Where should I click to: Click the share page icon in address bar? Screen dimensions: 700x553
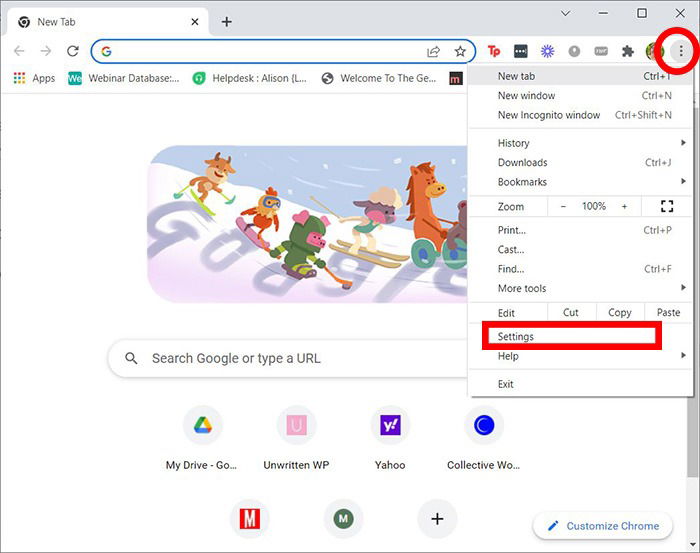(433, 51)
